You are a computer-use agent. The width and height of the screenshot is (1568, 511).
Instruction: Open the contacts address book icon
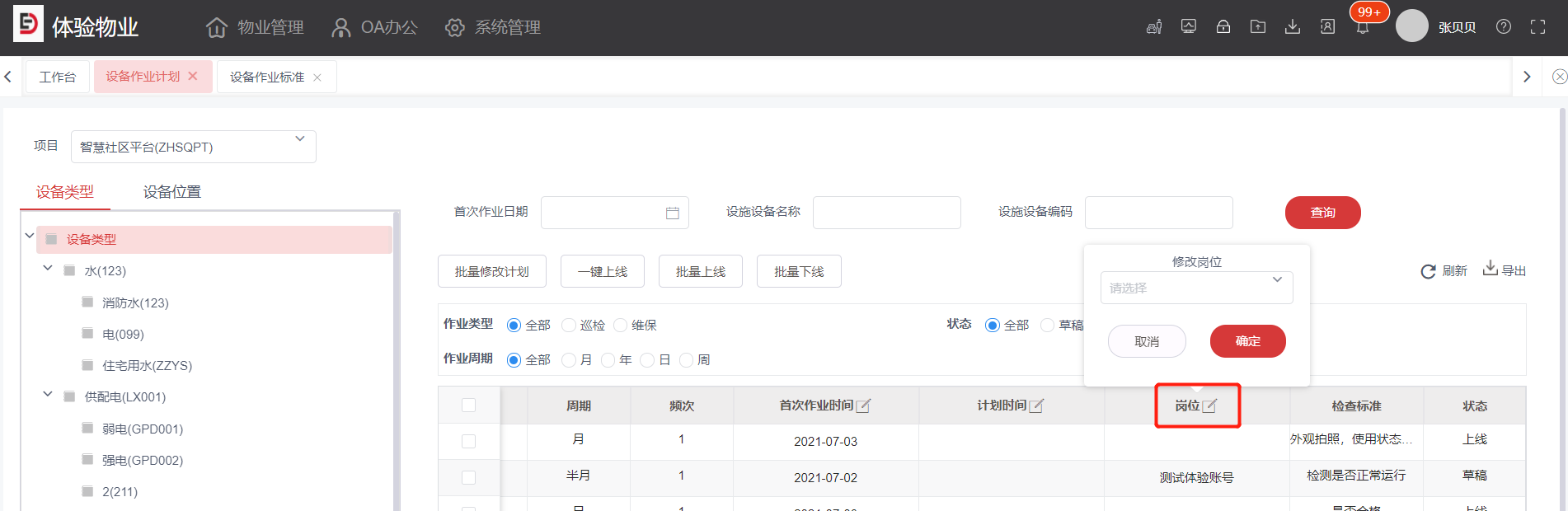(1327, 26)
